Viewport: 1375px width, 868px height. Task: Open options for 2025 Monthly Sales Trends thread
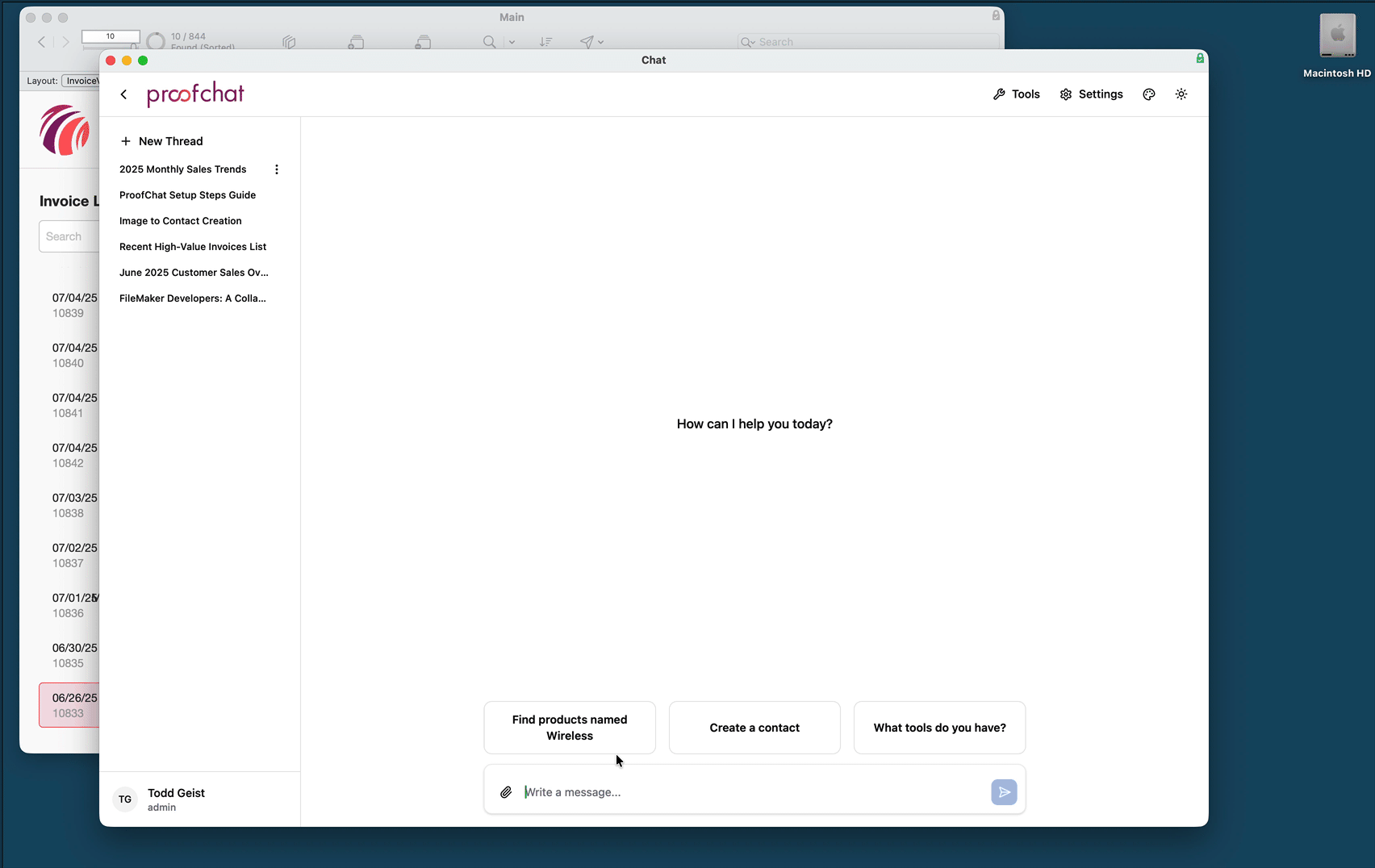point(277,169)
